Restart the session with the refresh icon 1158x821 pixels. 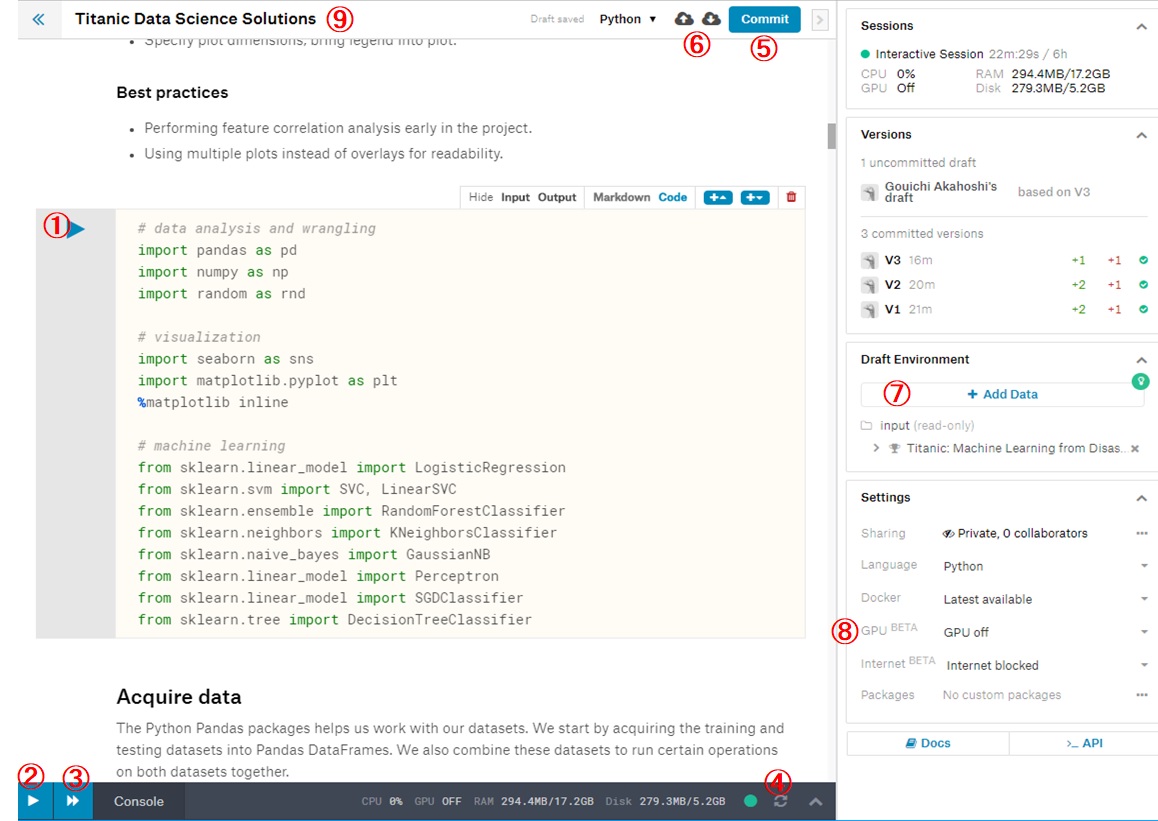tap(781, 800)
